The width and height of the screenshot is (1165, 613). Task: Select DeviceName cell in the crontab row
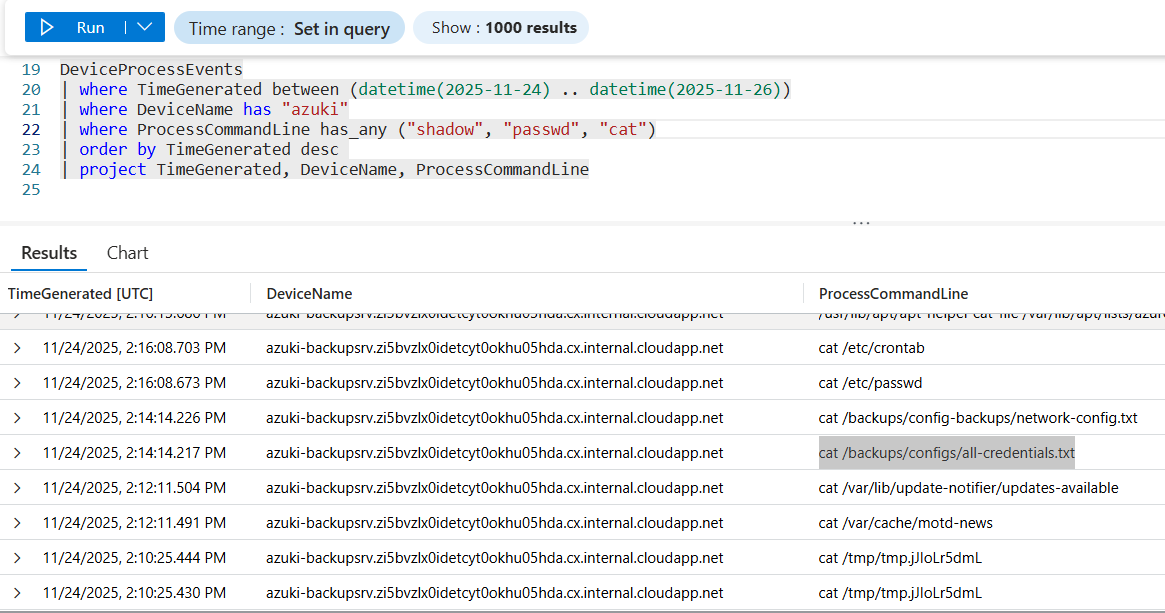point(495,348)
